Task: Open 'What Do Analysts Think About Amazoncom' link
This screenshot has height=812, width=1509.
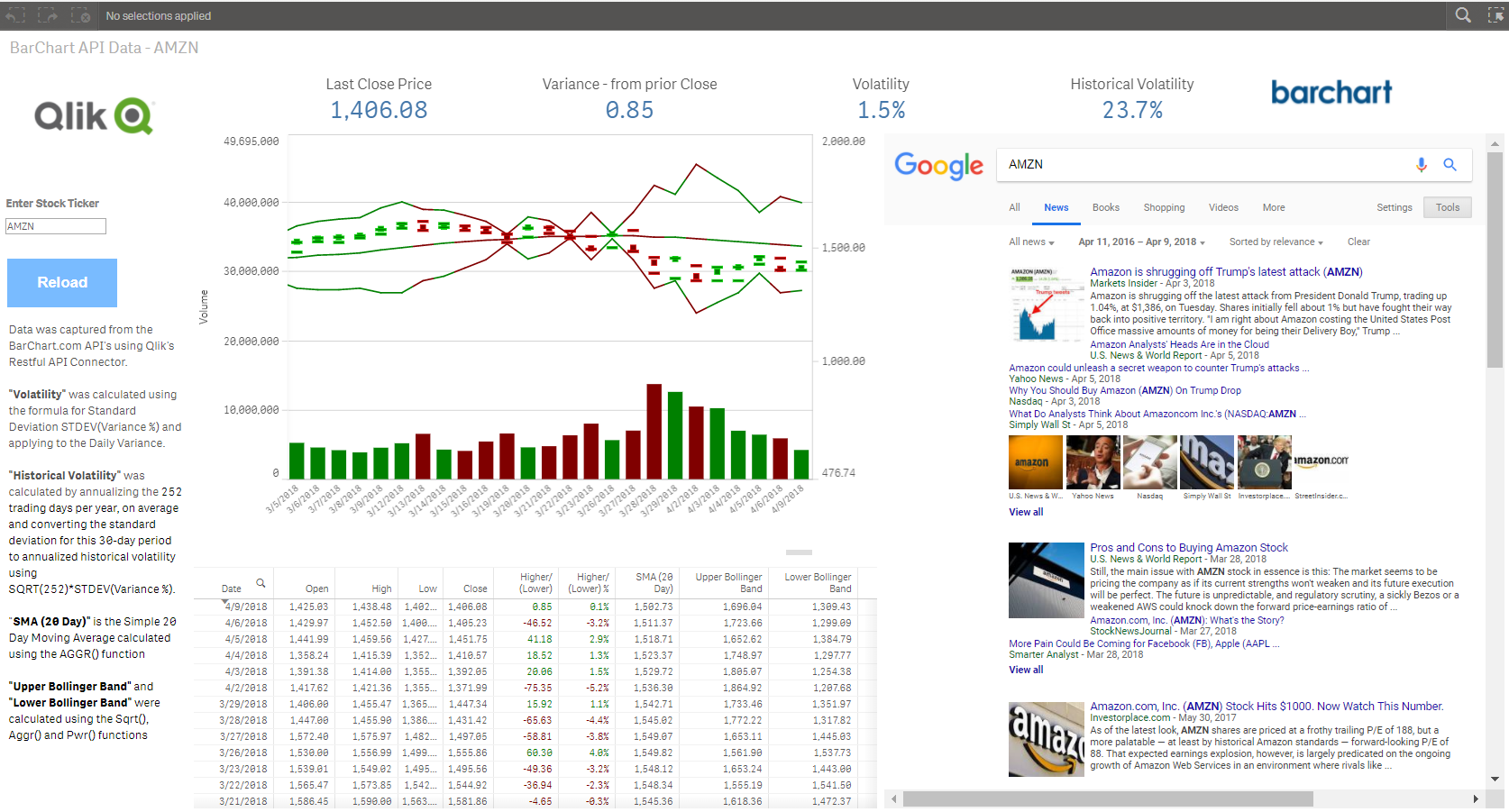Action: click(1157, 414)
